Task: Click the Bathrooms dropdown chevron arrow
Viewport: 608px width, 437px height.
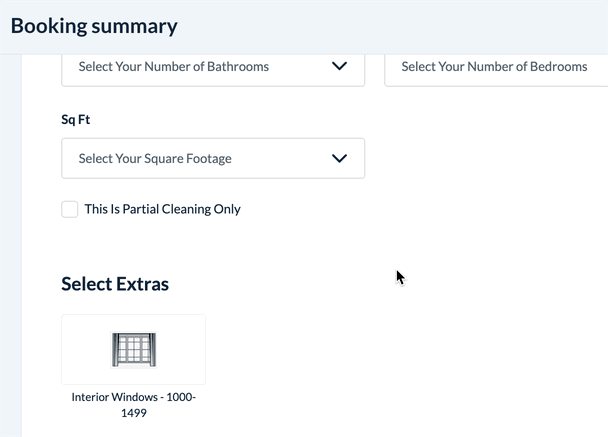Action: pos(339,67)
